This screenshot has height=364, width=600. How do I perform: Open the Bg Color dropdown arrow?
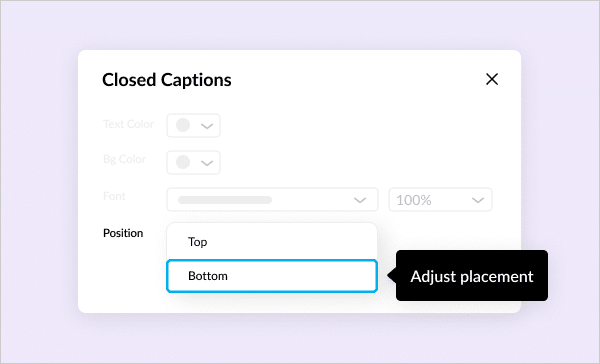tap(207, 163)
